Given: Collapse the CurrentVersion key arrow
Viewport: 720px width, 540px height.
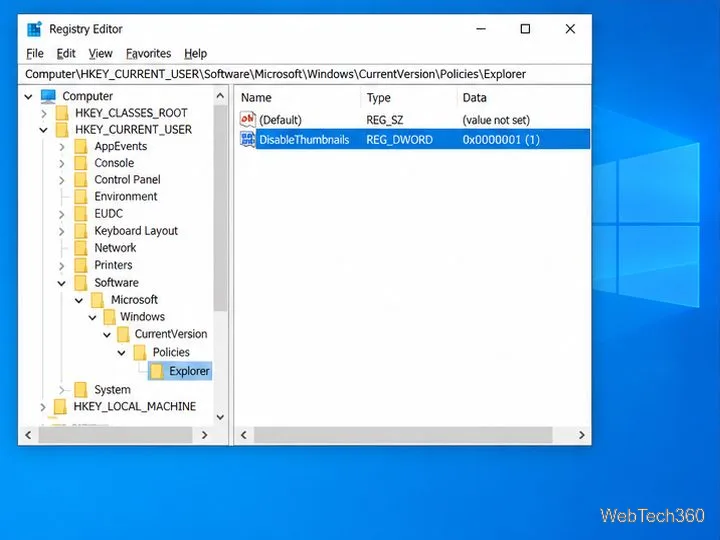Looking at the screenshot, I should click(x=107, y=335).
